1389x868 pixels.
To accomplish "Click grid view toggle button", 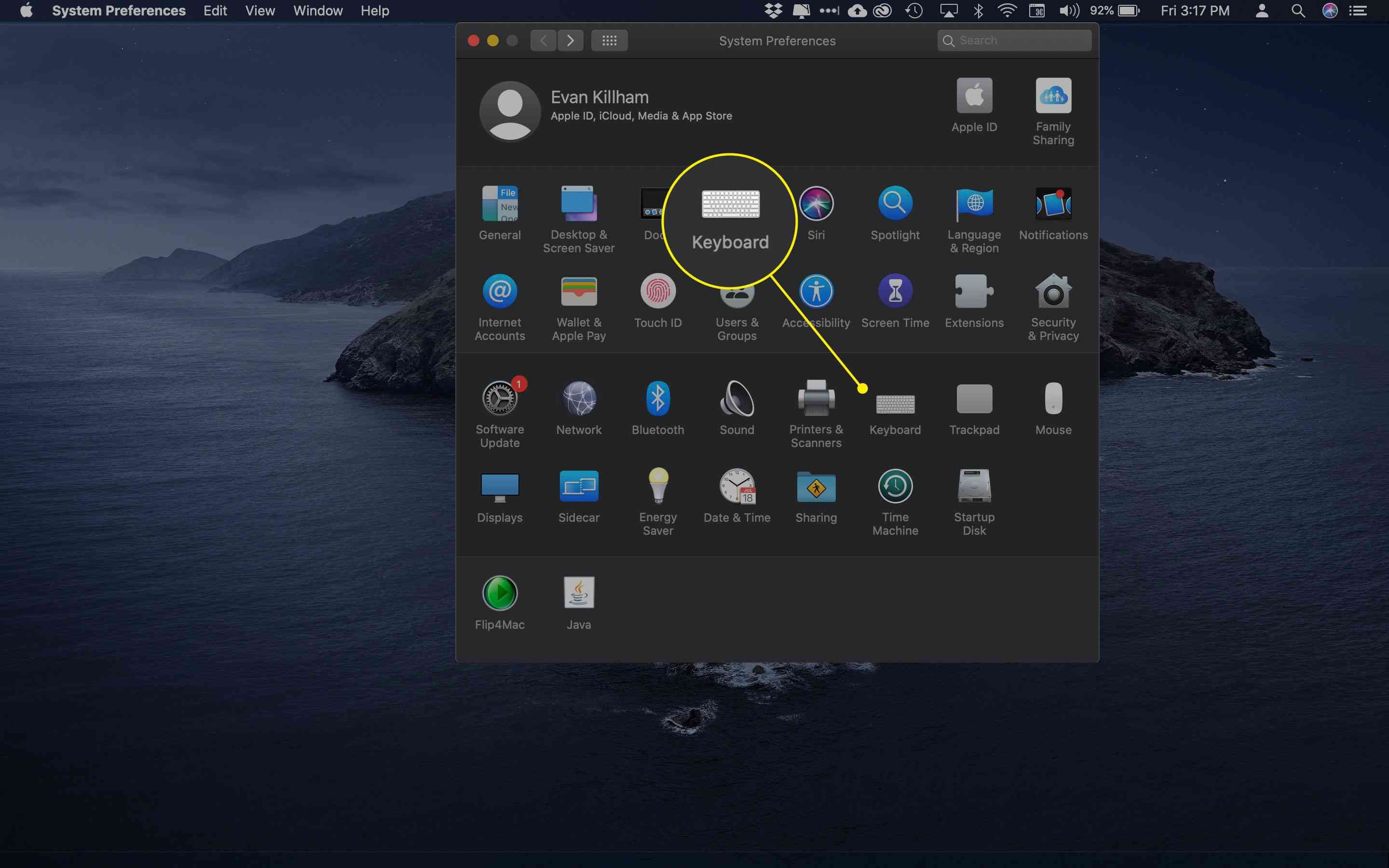I will [610, 40].
